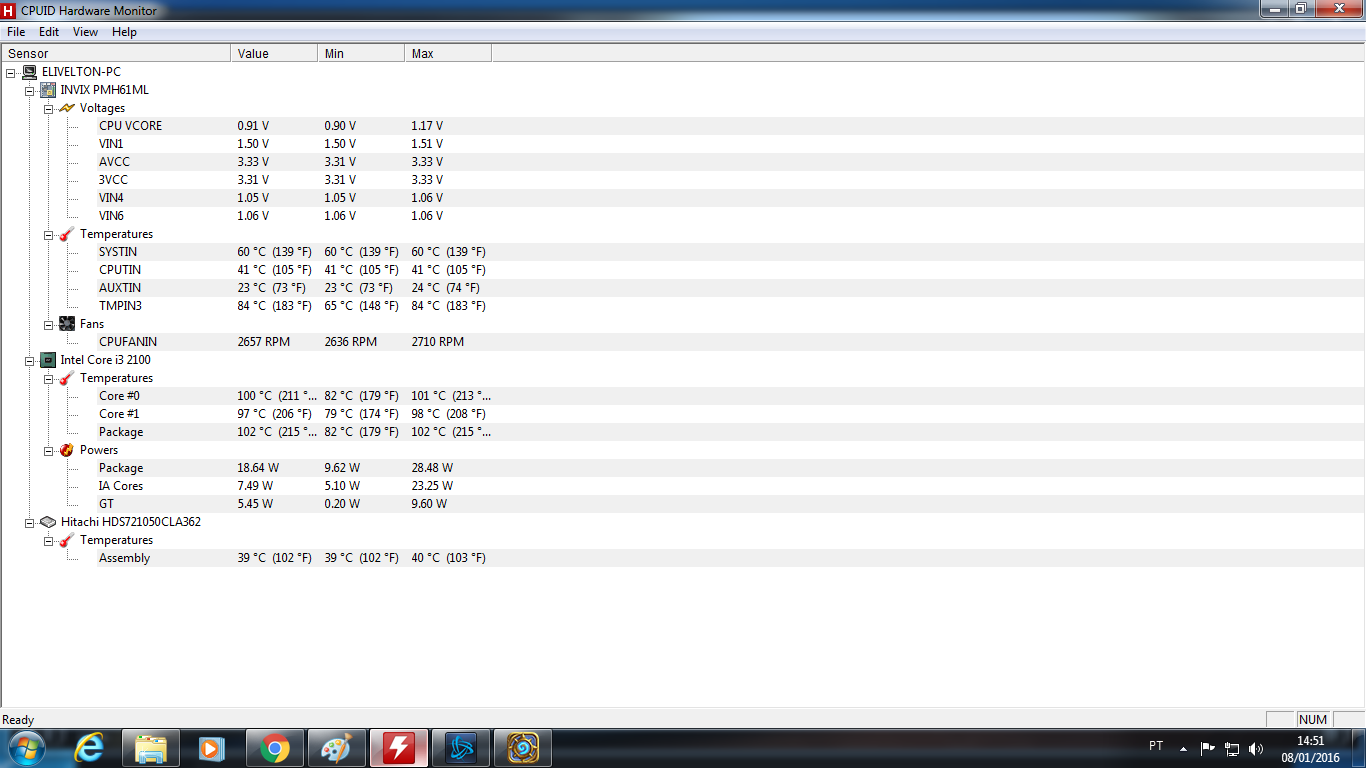Open the Help menu
Screen dimensions: 1366x768
124,32
